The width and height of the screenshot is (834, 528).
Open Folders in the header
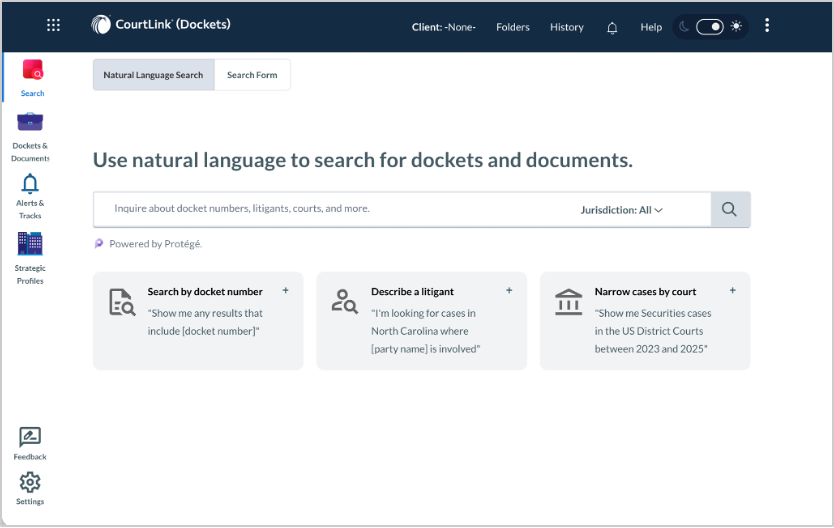pyautogui.click(x=513, y=27)
